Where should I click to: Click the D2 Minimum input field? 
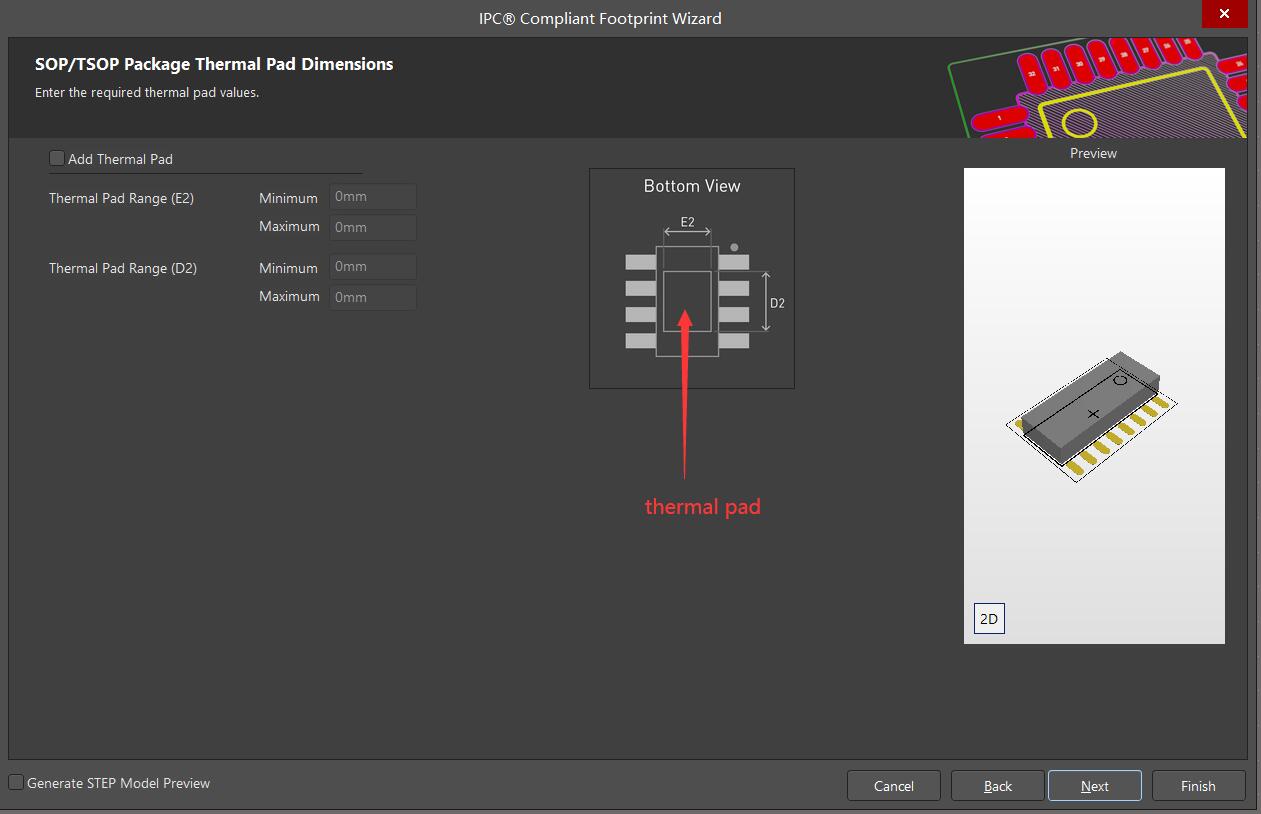pyautogui.click(x=373, y=267)
